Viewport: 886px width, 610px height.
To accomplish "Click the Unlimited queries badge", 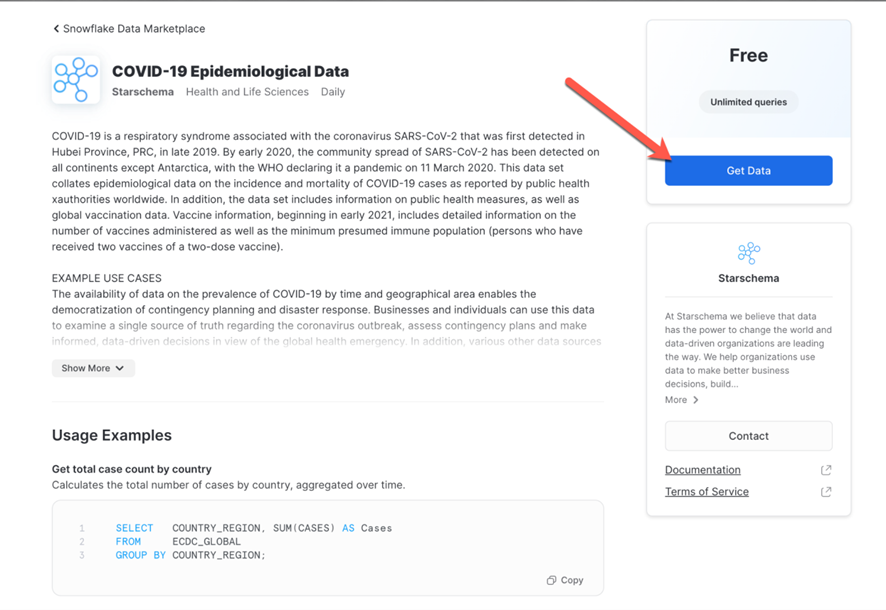I will pyautogui.click(x=748, y=102).
